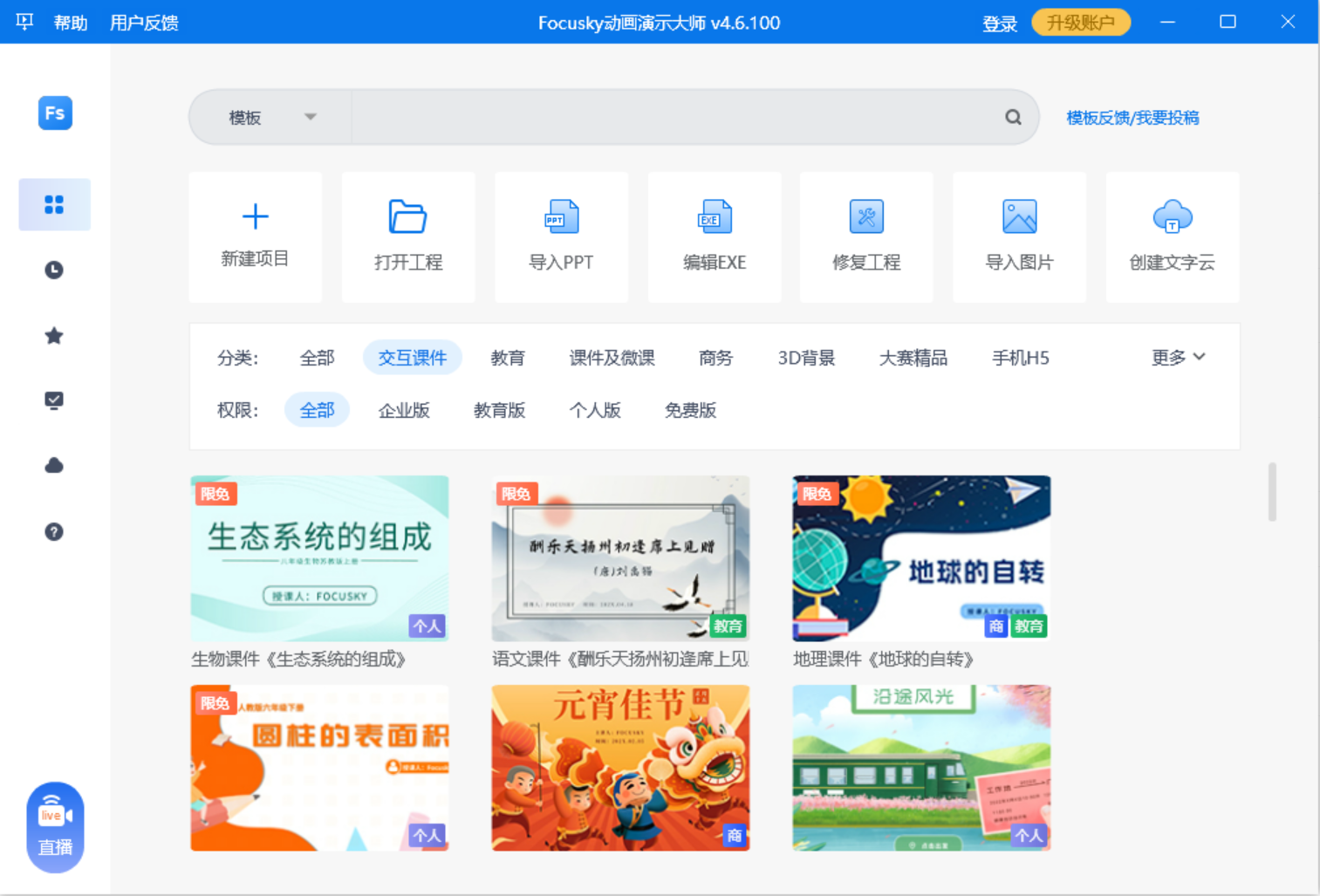Create a new project with 新建项目
This screenshot has width=1320, height=896.
tap(255, 237)
